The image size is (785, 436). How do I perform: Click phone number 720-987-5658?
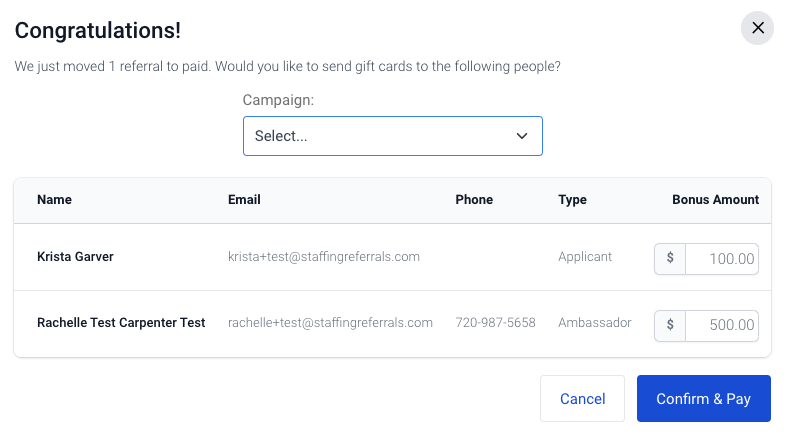495,323
